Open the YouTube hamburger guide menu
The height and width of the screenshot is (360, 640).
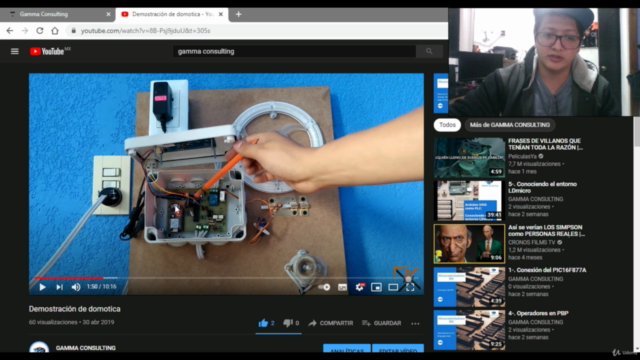coord(15,51)
